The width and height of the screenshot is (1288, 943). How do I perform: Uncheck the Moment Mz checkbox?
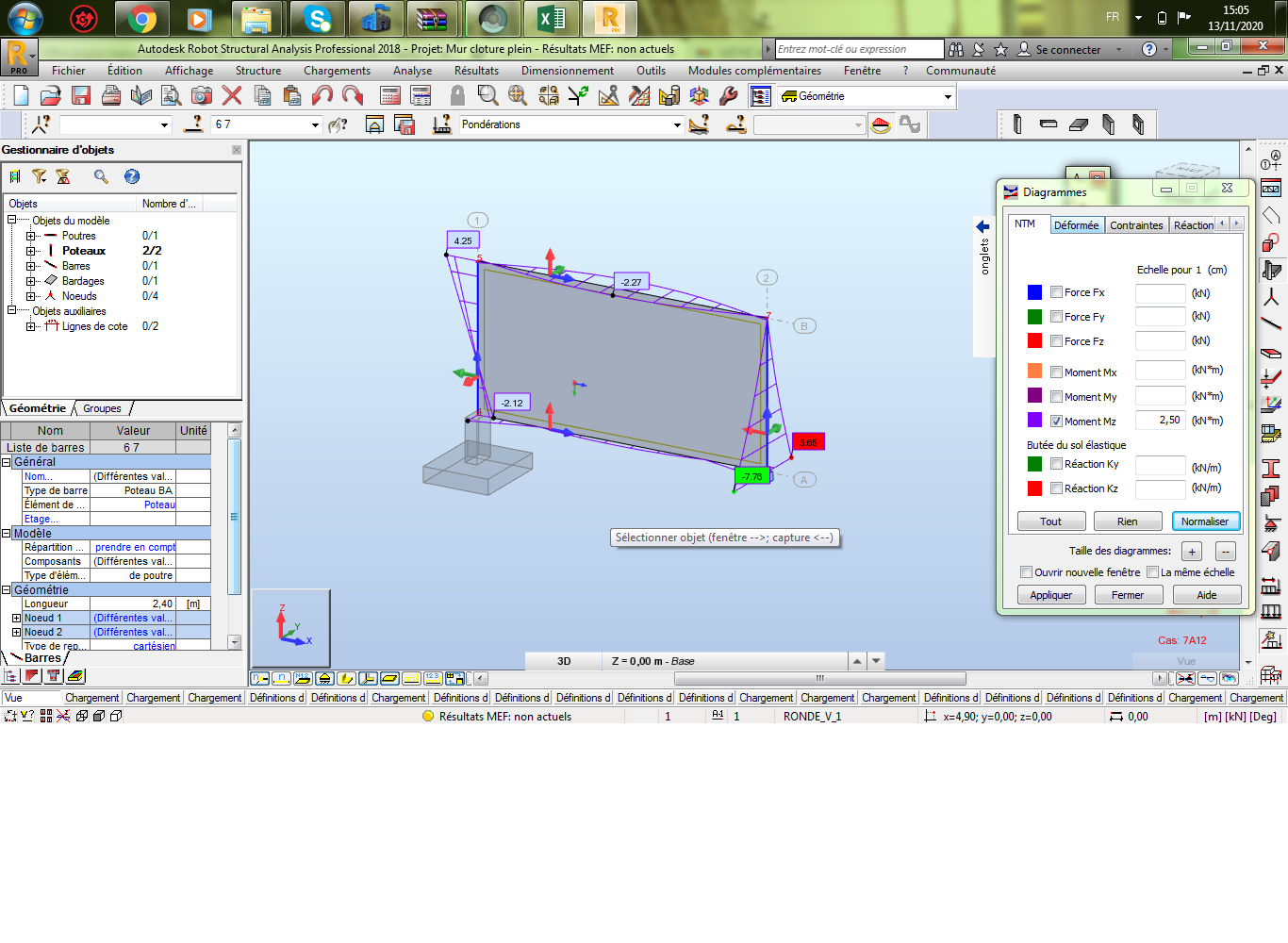(1056, 422)
